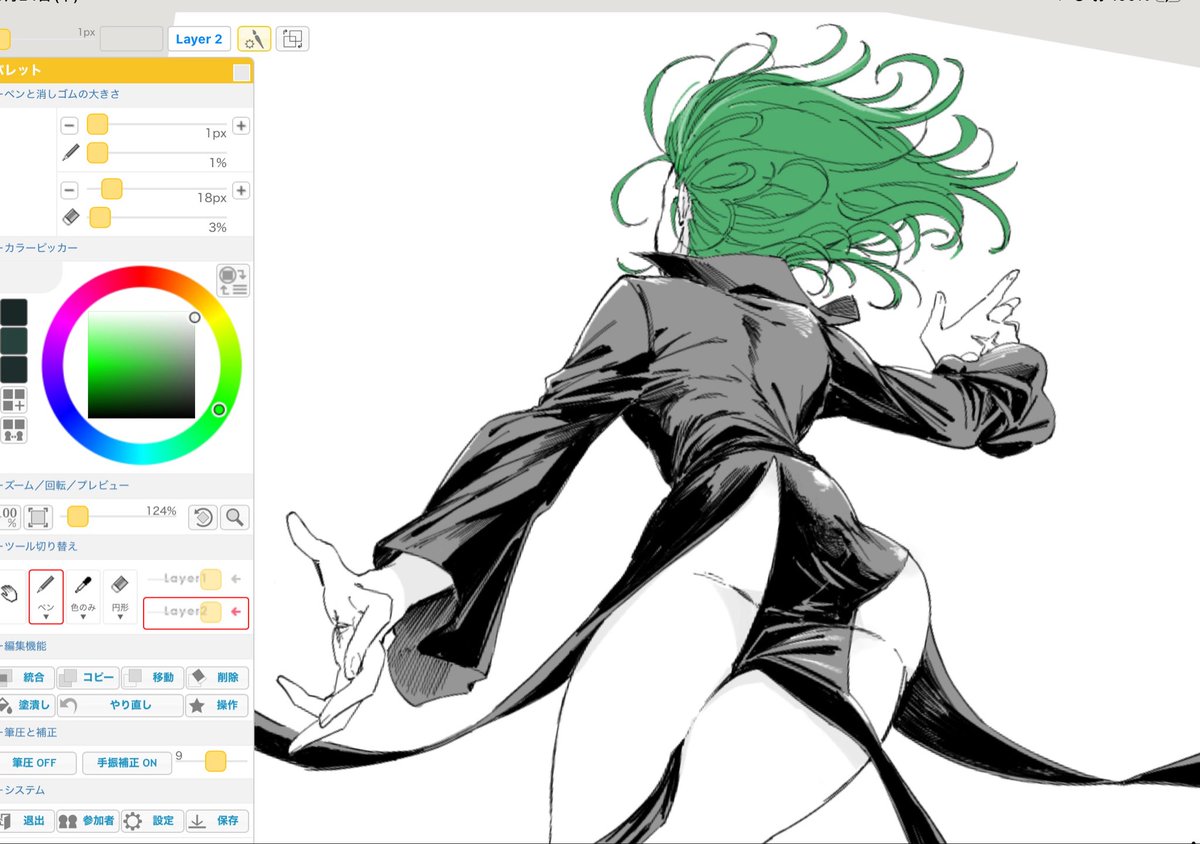
Task: Click the 移動 move button
Action: coord(152,678)
